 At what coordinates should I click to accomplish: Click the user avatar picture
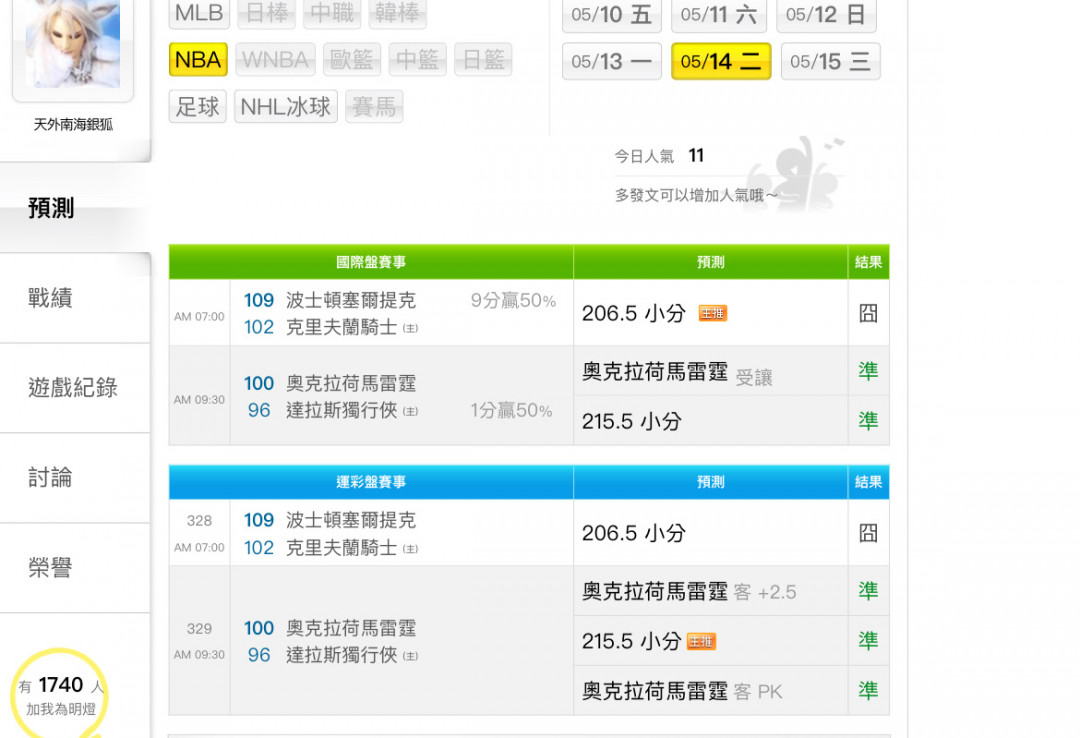pos(73,43)
